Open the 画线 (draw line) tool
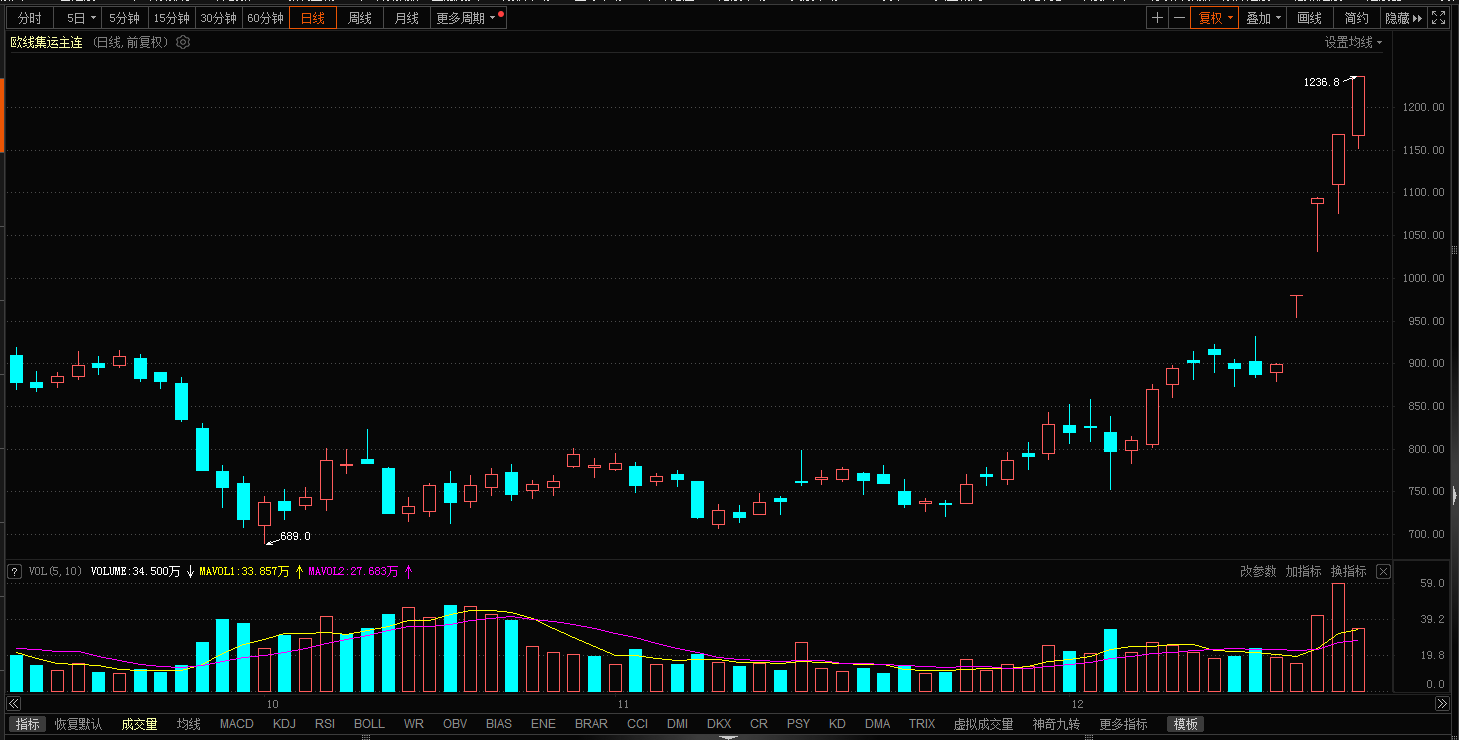This screenshot has height=740, width=1459. point(1309,17)
